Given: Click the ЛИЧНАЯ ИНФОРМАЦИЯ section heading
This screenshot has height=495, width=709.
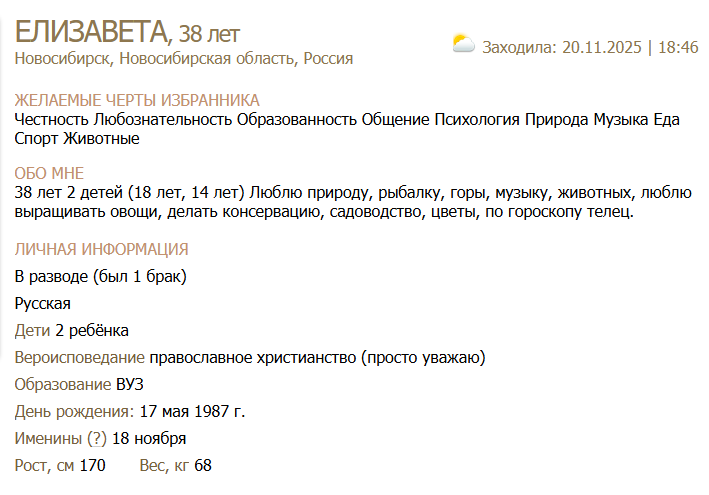Looking at the screenshot, I should tap(102, 249).
